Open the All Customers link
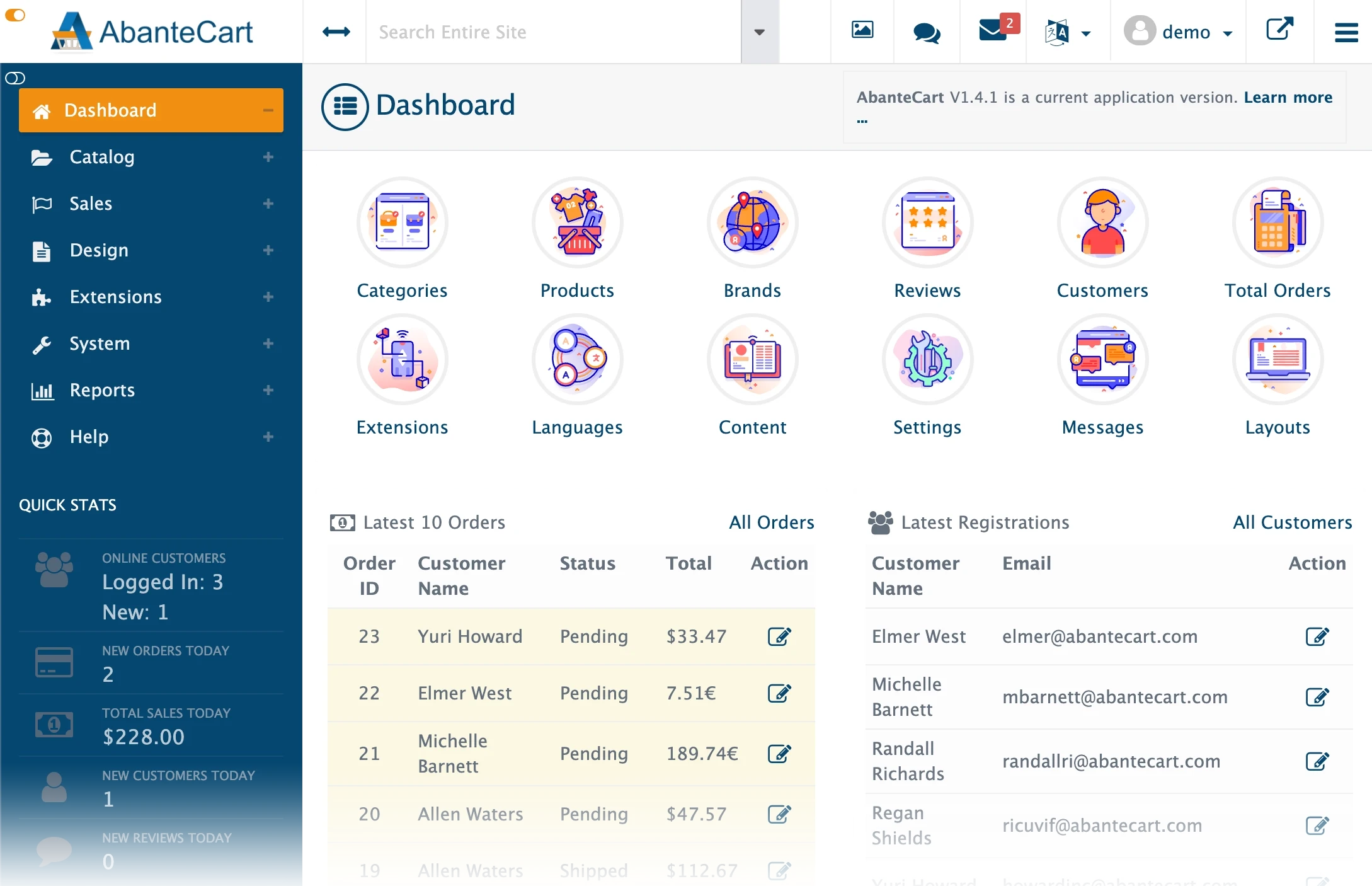The height and width of the screenshot is (886, 1372). pyautogui.click(x=1293, y=522)
